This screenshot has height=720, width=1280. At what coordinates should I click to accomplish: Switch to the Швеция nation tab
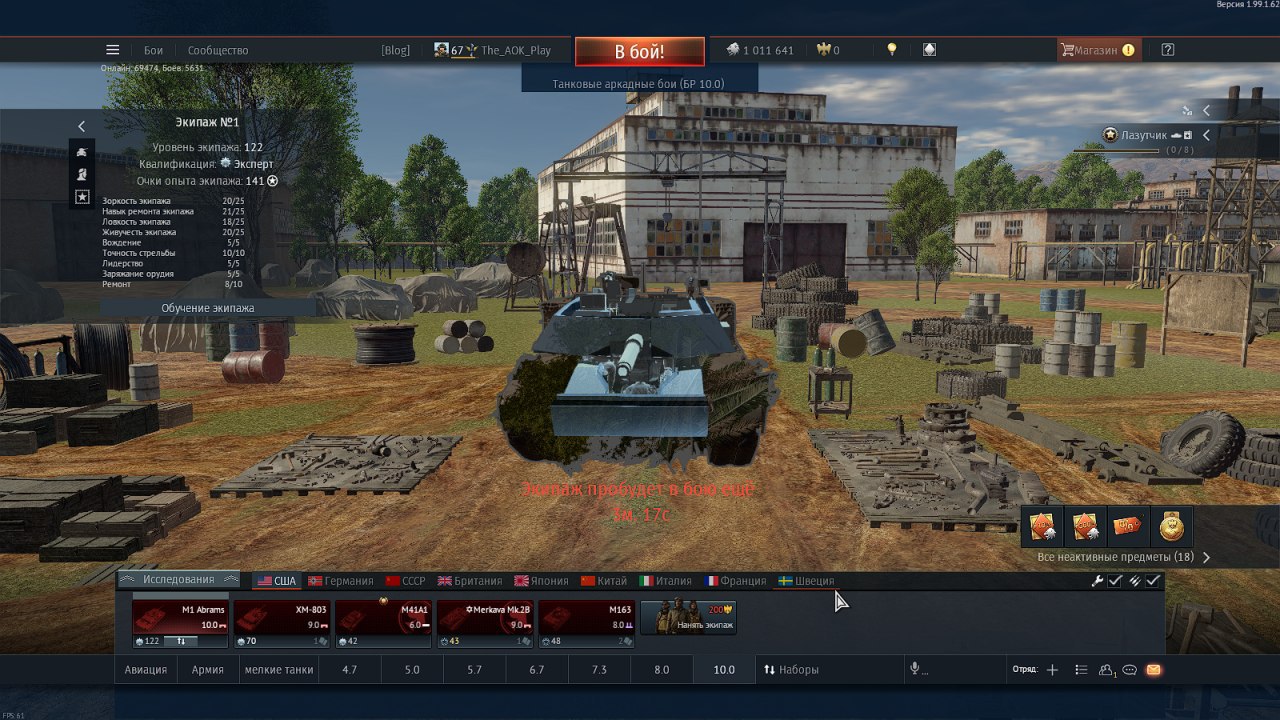806,581
